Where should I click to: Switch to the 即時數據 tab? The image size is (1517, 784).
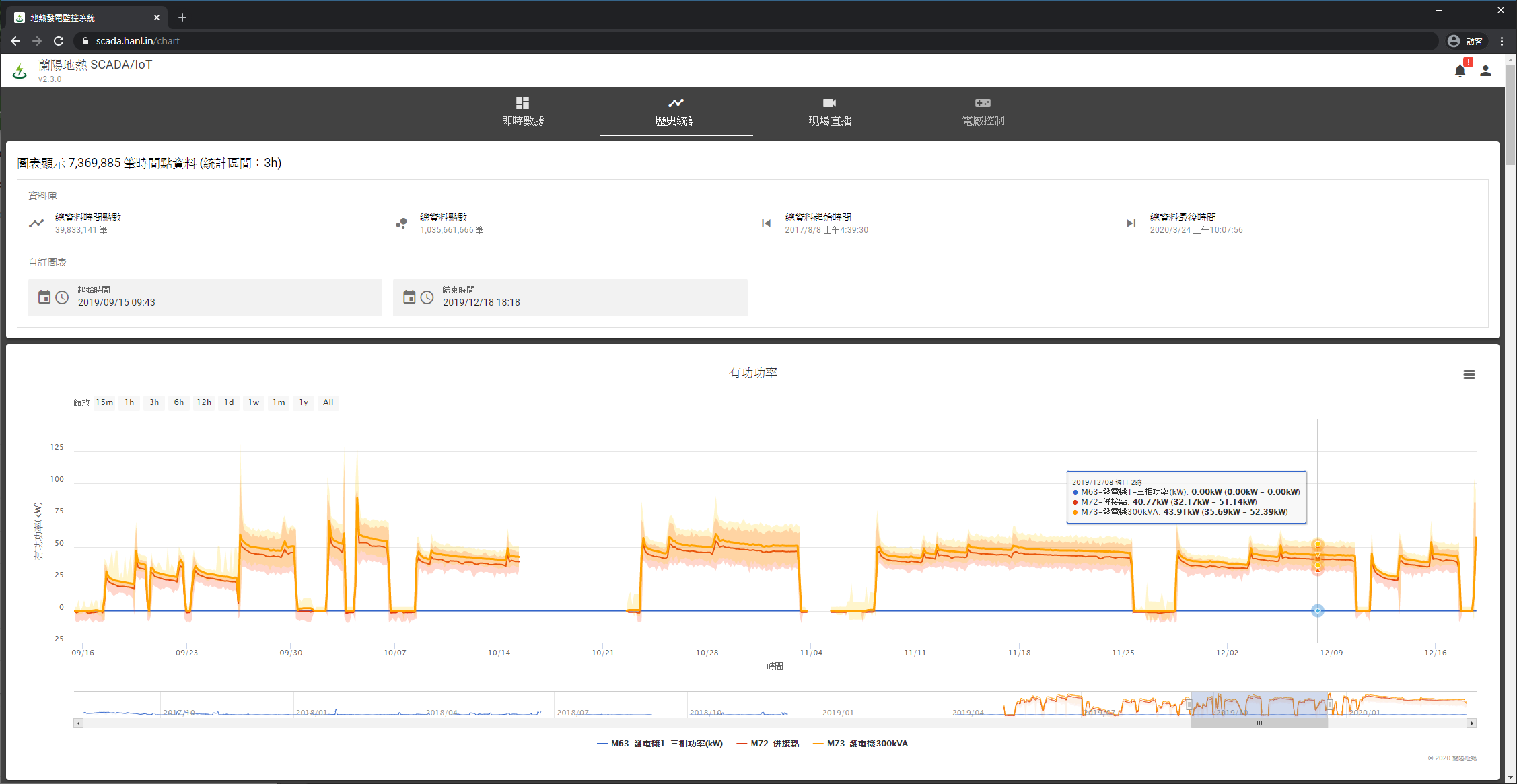pyautogui.click(x=523, y=112)
